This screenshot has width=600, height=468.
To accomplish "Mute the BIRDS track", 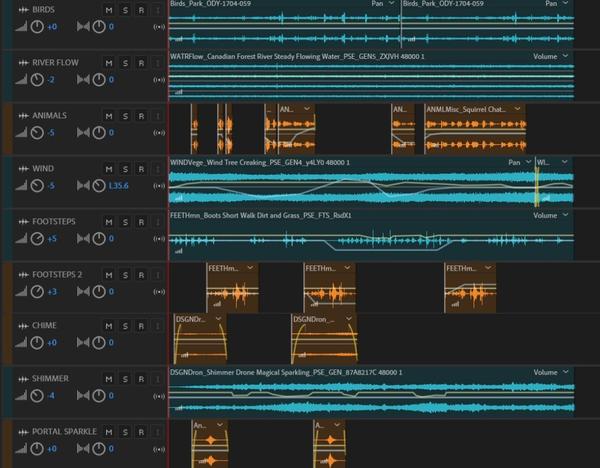I will coord(109,10).
